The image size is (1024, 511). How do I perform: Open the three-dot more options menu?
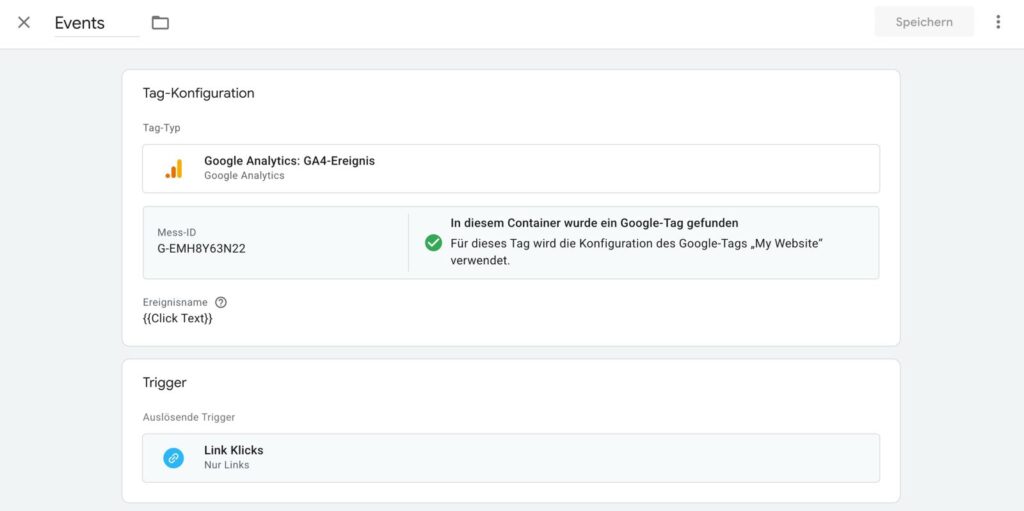pos(998,22)
